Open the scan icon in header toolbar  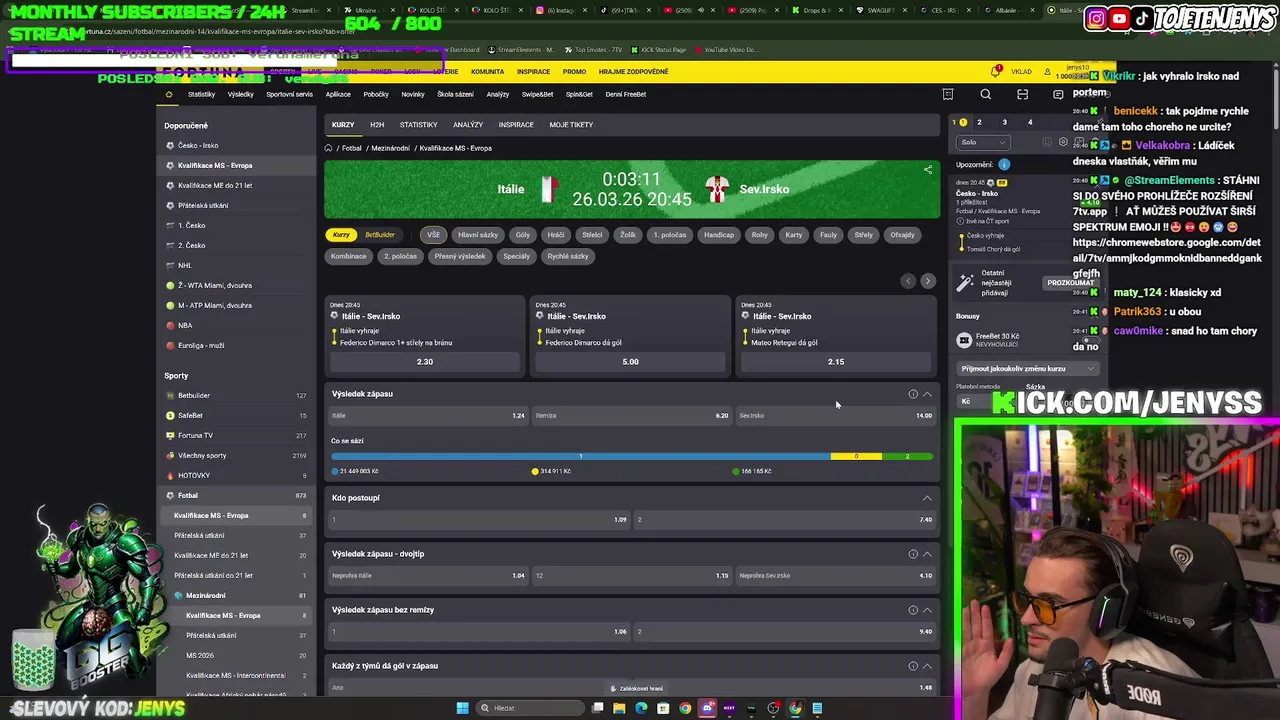pyautogui.click(x=1022, y=94)
